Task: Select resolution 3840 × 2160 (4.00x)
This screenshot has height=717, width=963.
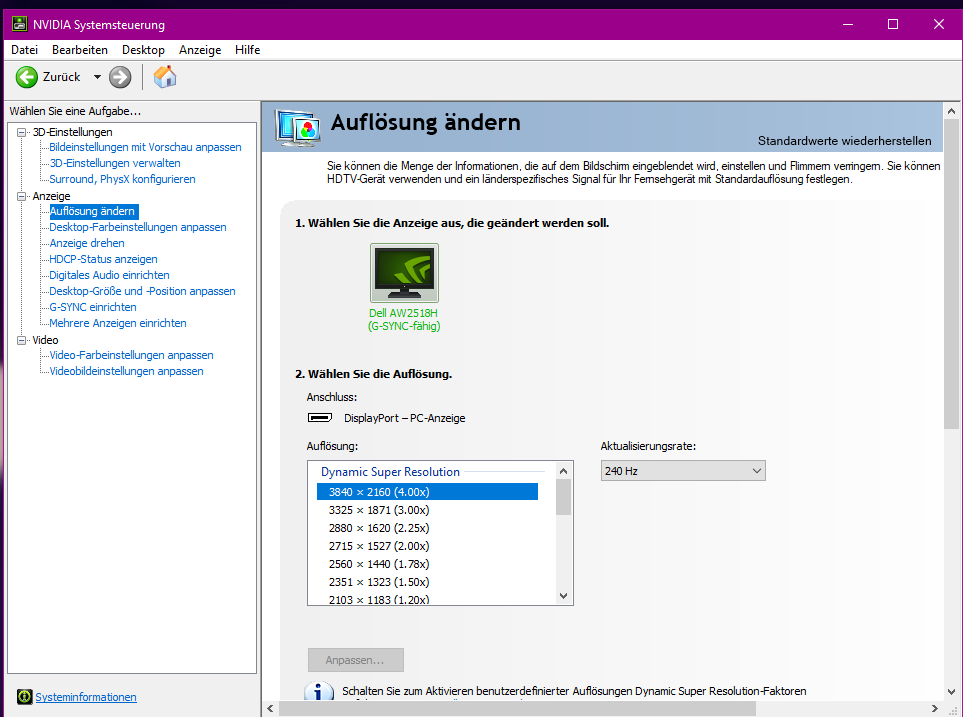Action: pyautogui.click(x=427, y=492)
